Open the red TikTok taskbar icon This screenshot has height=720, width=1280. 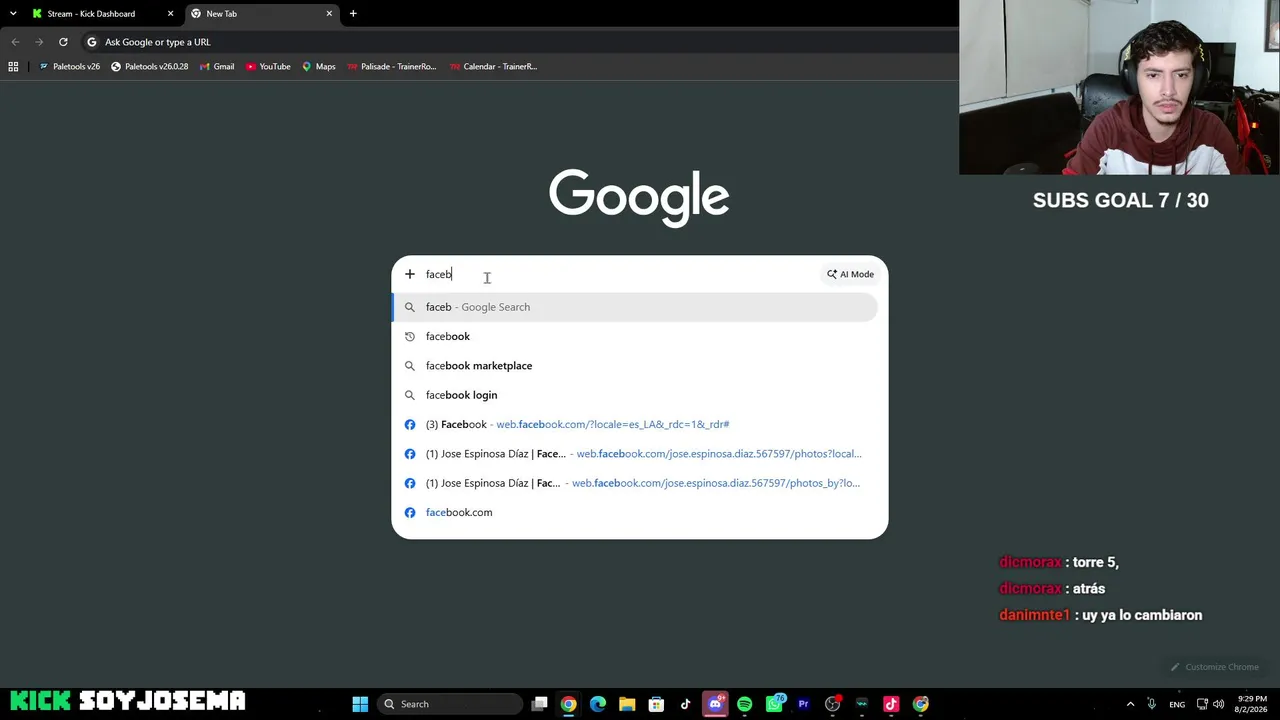[891, 704]
